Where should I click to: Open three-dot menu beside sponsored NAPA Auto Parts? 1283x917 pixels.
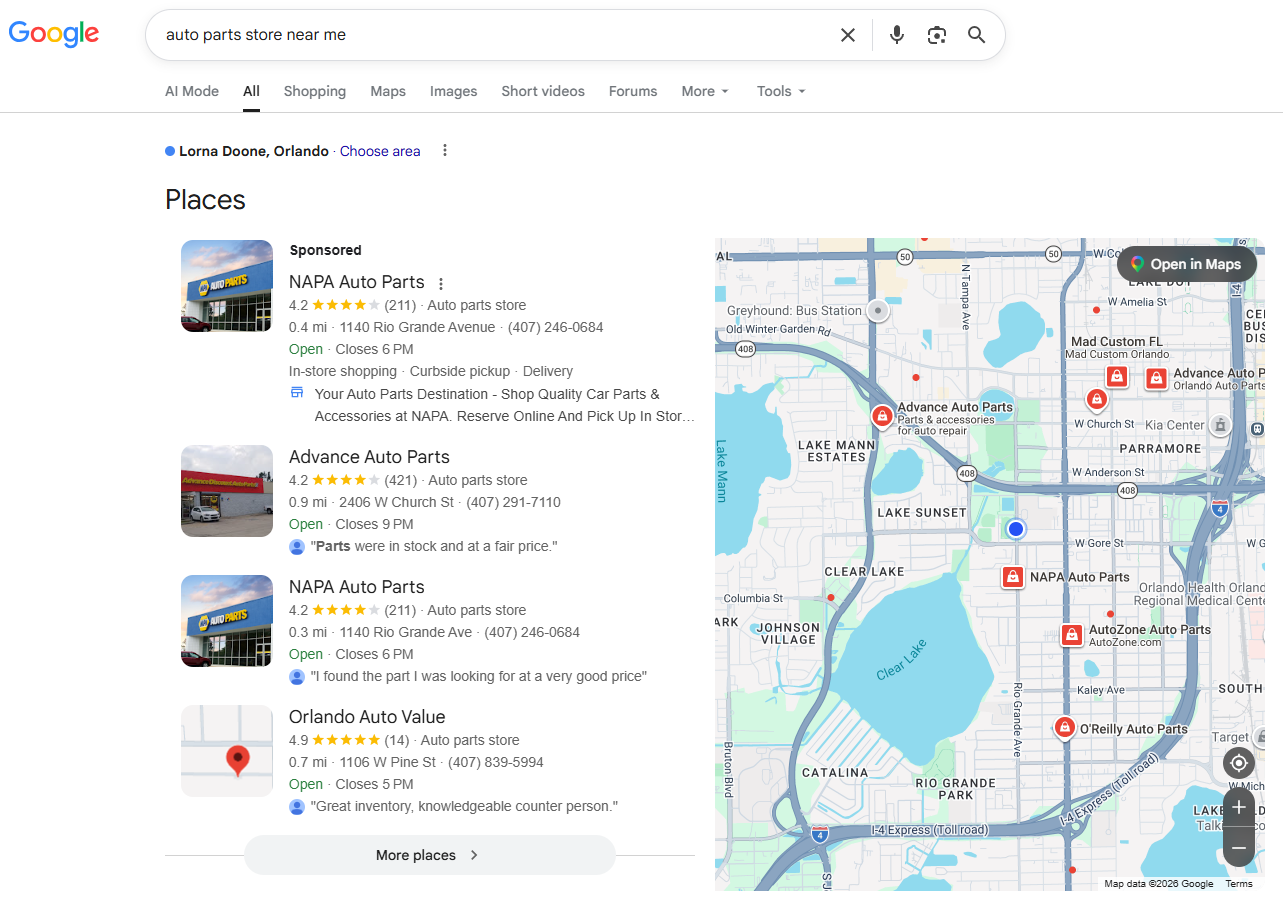[441, 283]
